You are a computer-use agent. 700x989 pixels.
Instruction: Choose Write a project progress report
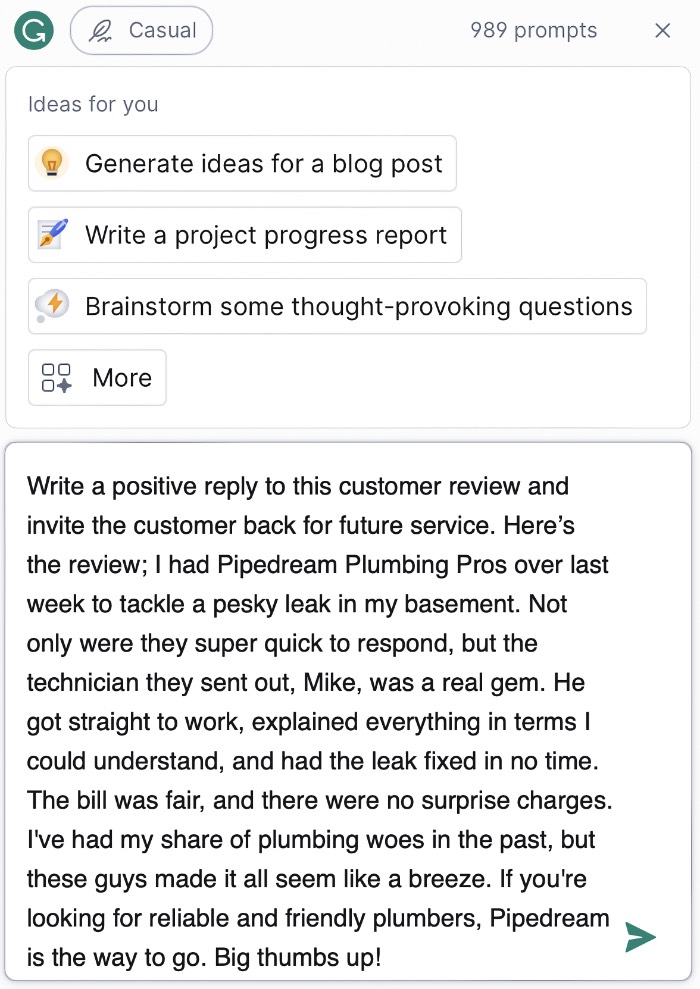click(244, 234)
